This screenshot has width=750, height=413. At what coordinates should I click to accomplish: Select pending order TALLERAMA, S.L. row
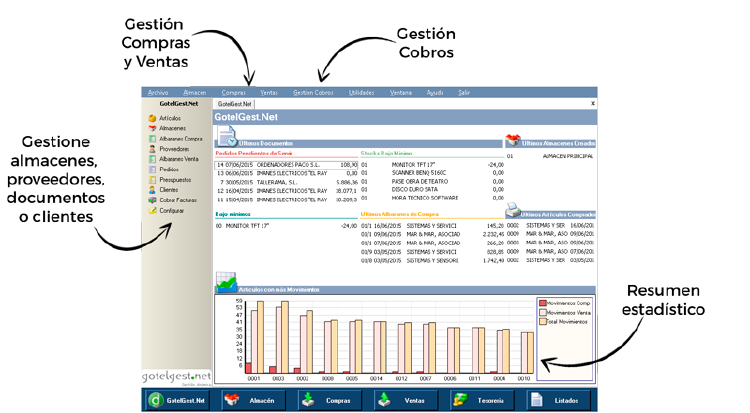(287, 182)
